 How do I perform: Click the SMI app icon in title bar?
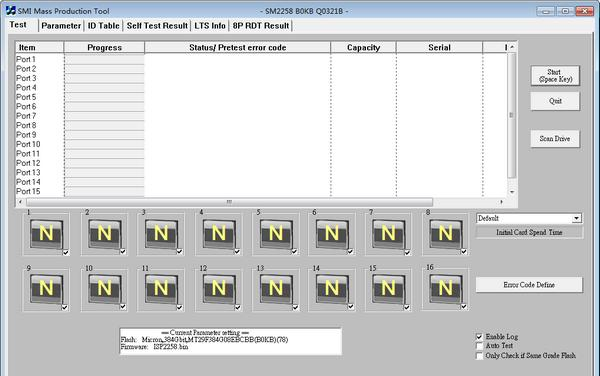[x=11, y=11]
